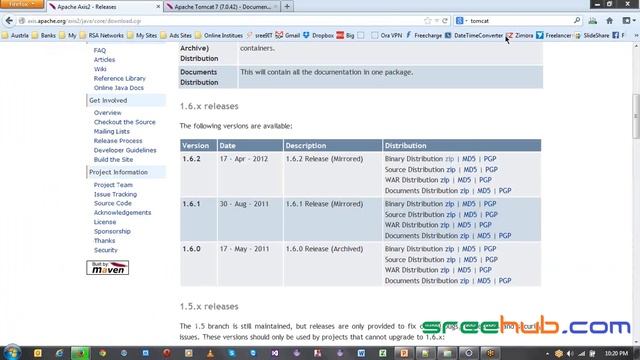
Task: Open the Freecharge bookmark
Action: point(424,36)
